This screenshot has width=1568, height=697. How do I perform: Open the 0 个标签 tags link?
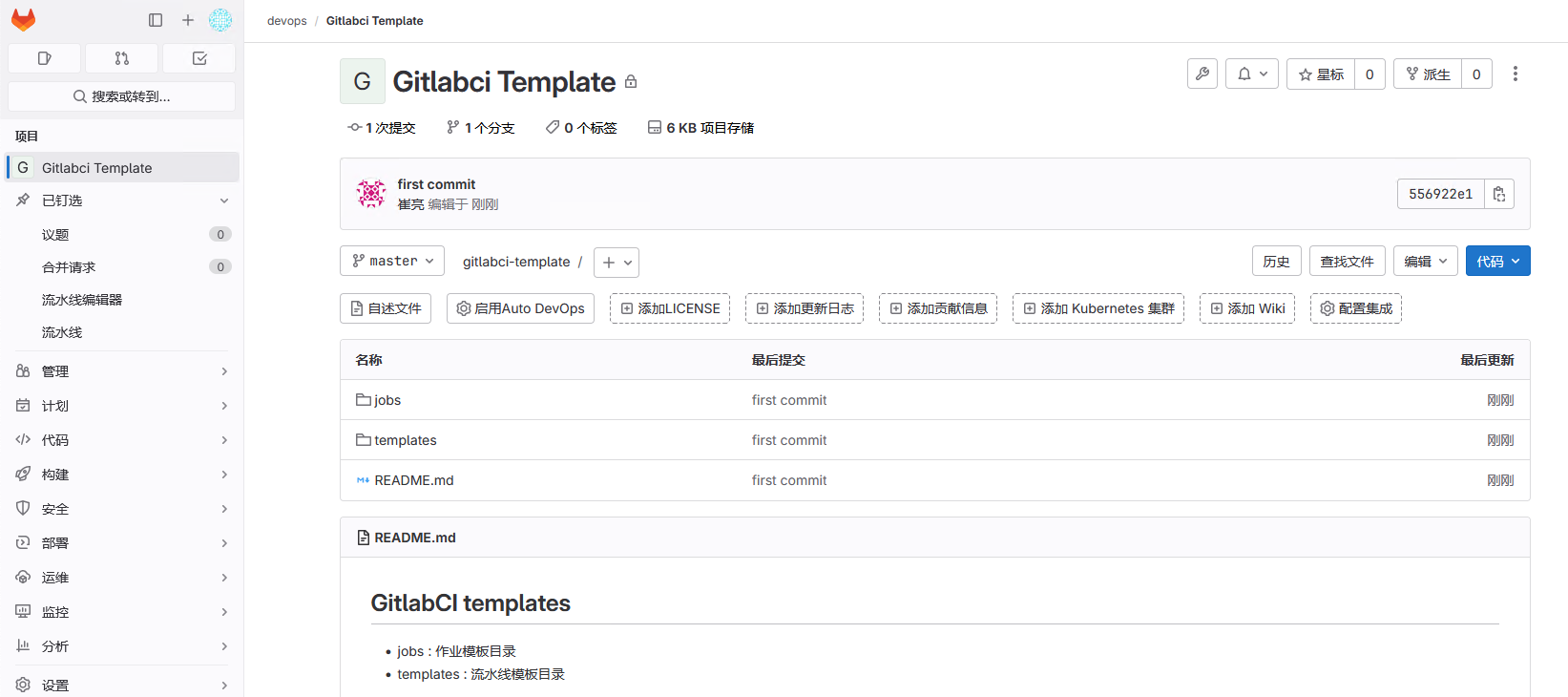[581, 128]
